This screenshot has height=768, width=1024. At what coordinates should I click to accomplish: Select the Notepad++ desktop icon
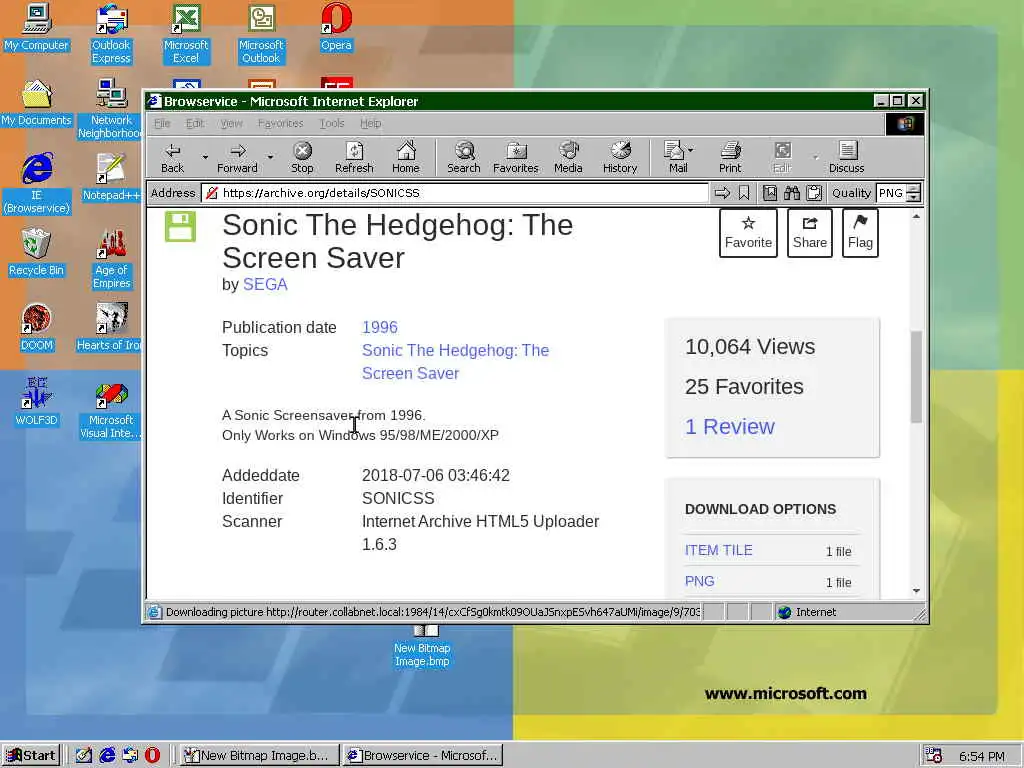110,177
